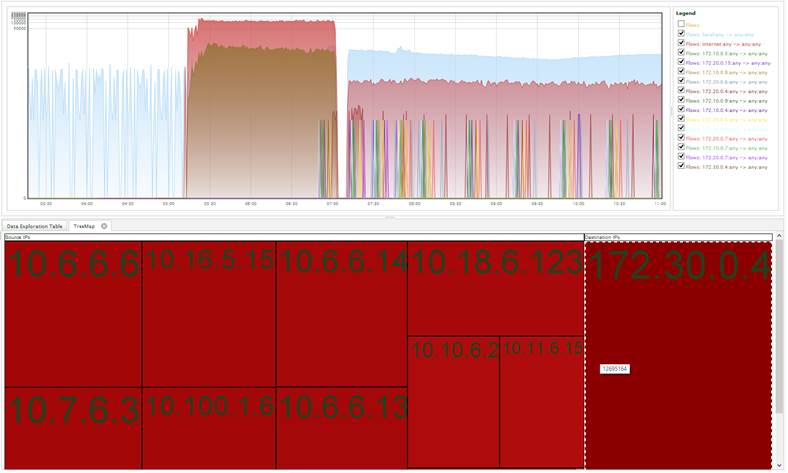Screen dimensions: 788x473
Task: Click the Source IPs header bar
Action: 292,237
